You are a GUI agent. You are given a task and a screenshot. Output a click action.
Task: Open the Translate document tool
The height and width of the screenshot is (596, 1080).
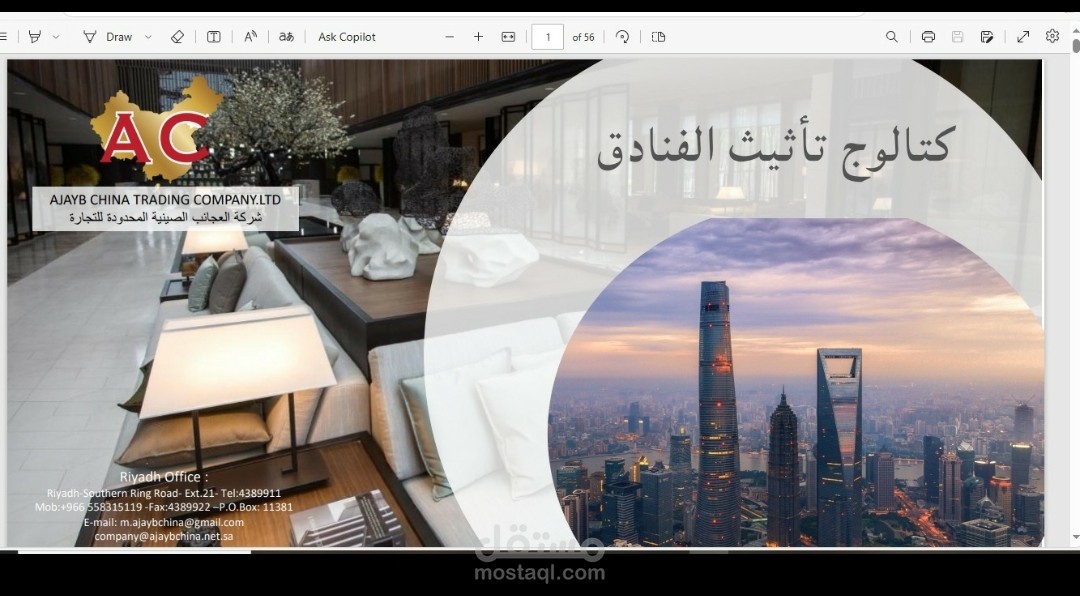pos(287,37)
